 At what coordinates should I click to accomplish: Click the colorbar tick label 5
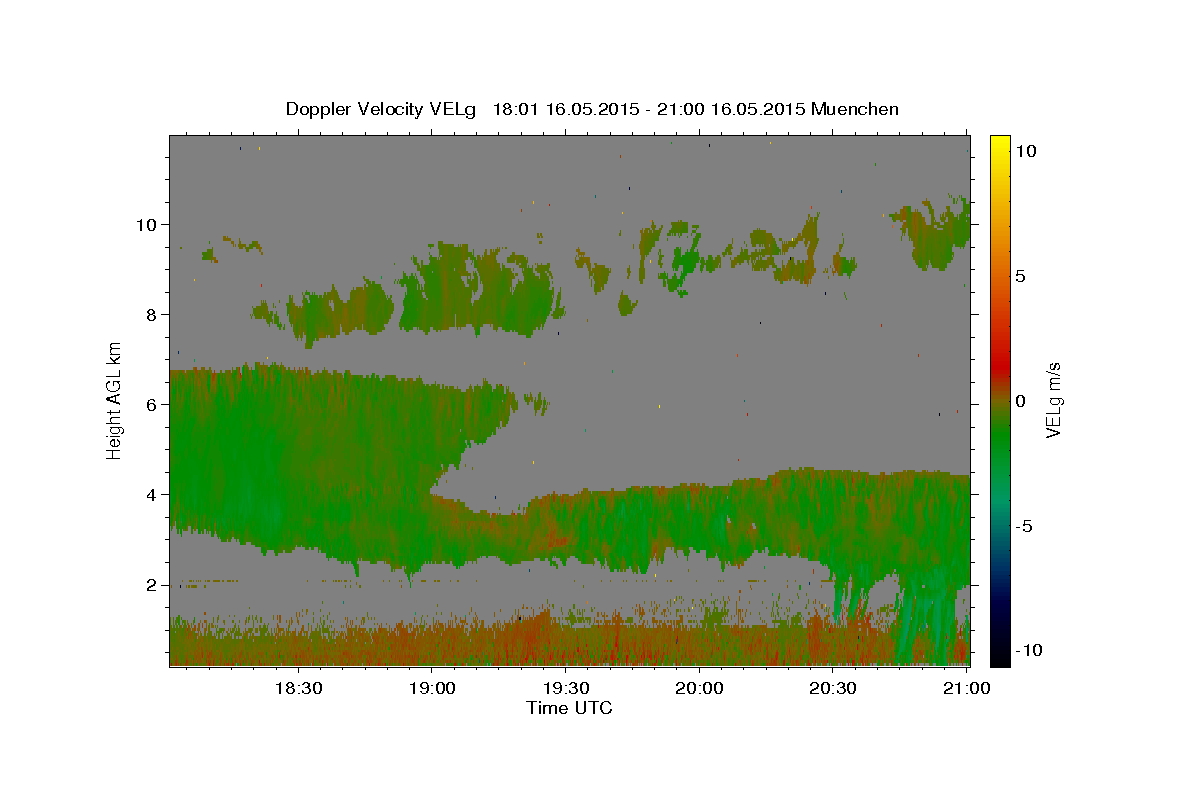click(1021, 276)
